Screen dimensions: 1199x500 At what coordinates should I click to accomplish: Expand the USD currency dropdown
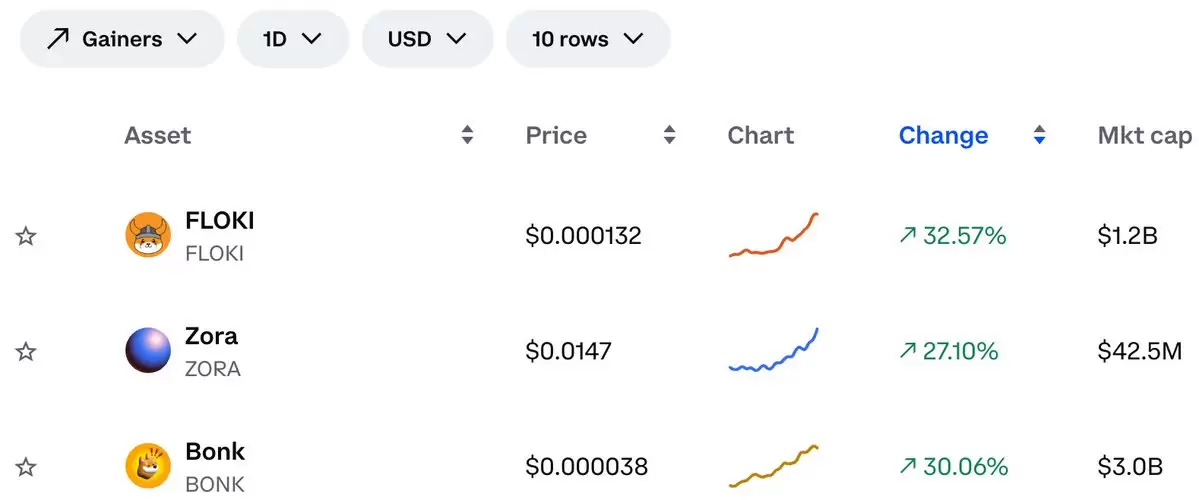(x=427, y=39)
